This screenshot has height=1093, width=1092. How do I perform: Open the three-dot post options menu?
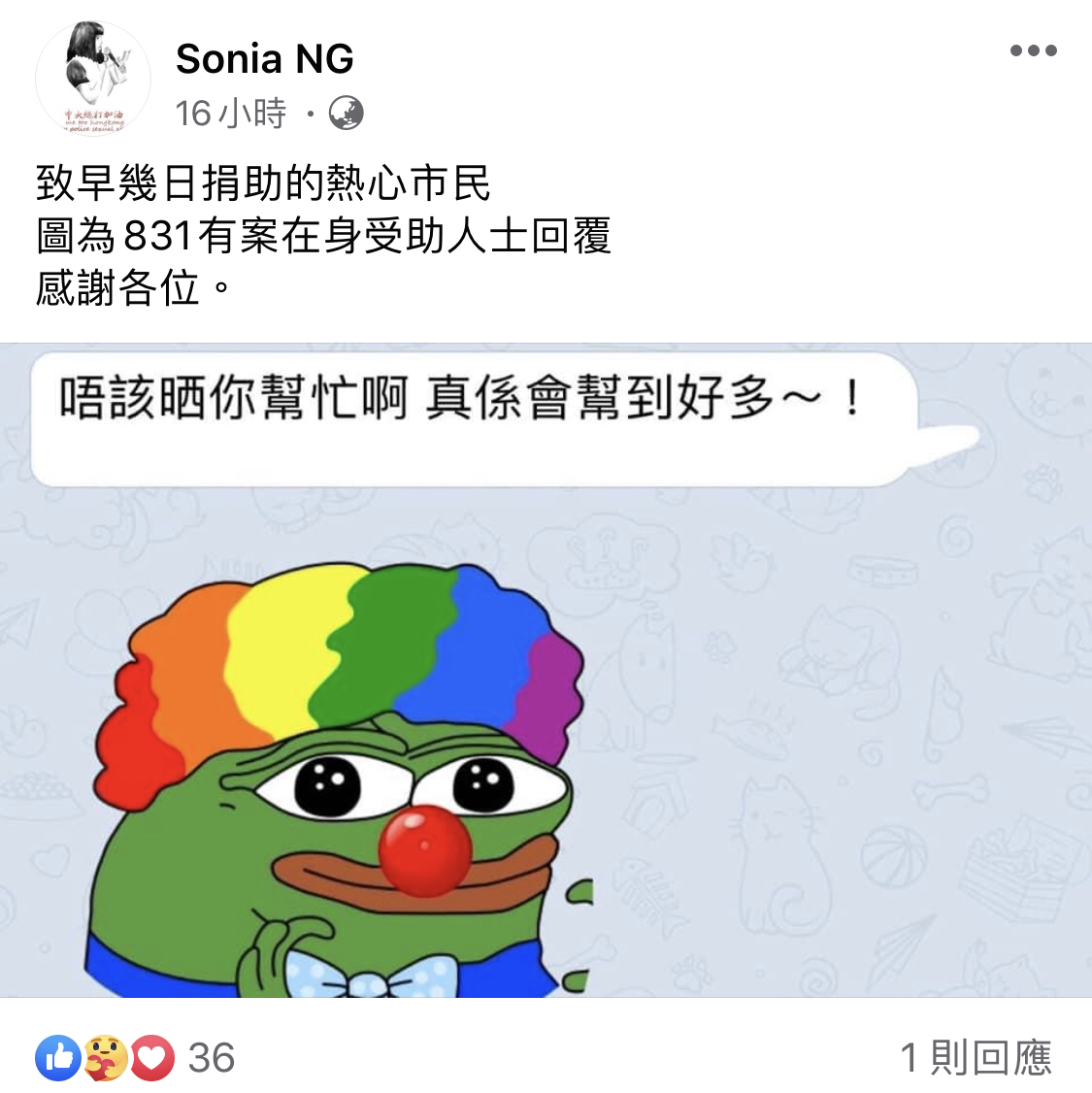pyautogui.click(x=1034, y=50)
